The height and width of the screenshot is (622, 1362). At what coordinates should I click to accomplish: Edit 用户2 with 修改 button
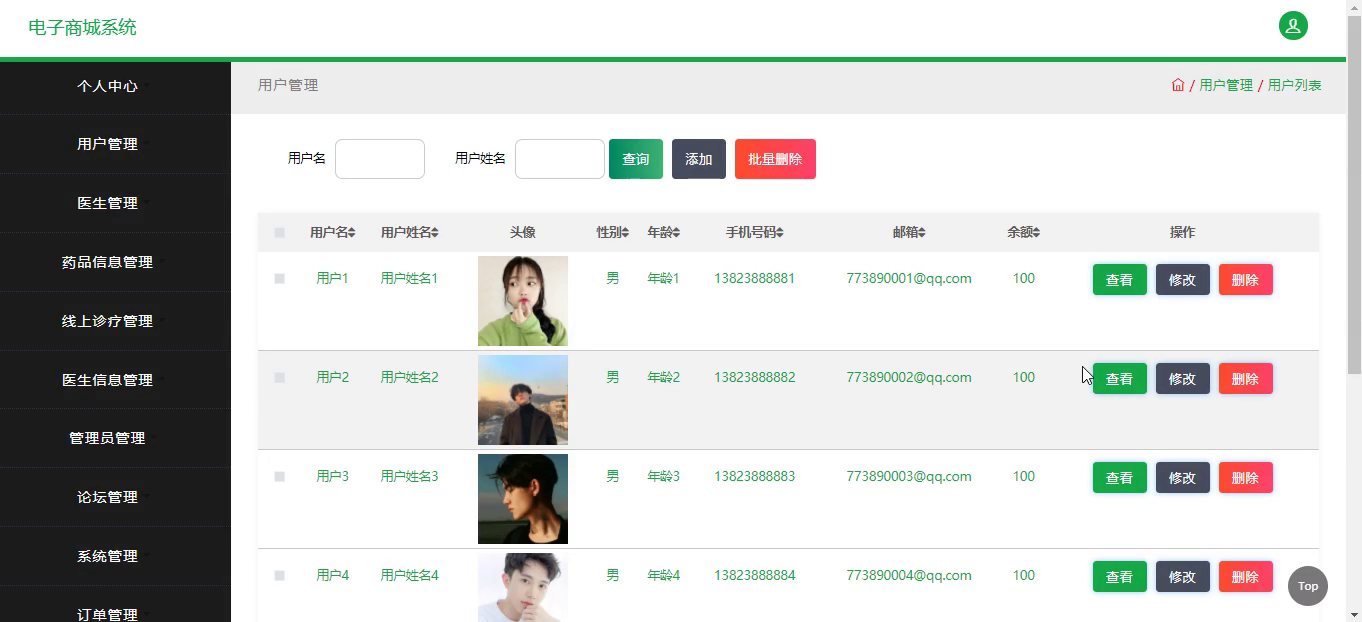[1182, 379]
